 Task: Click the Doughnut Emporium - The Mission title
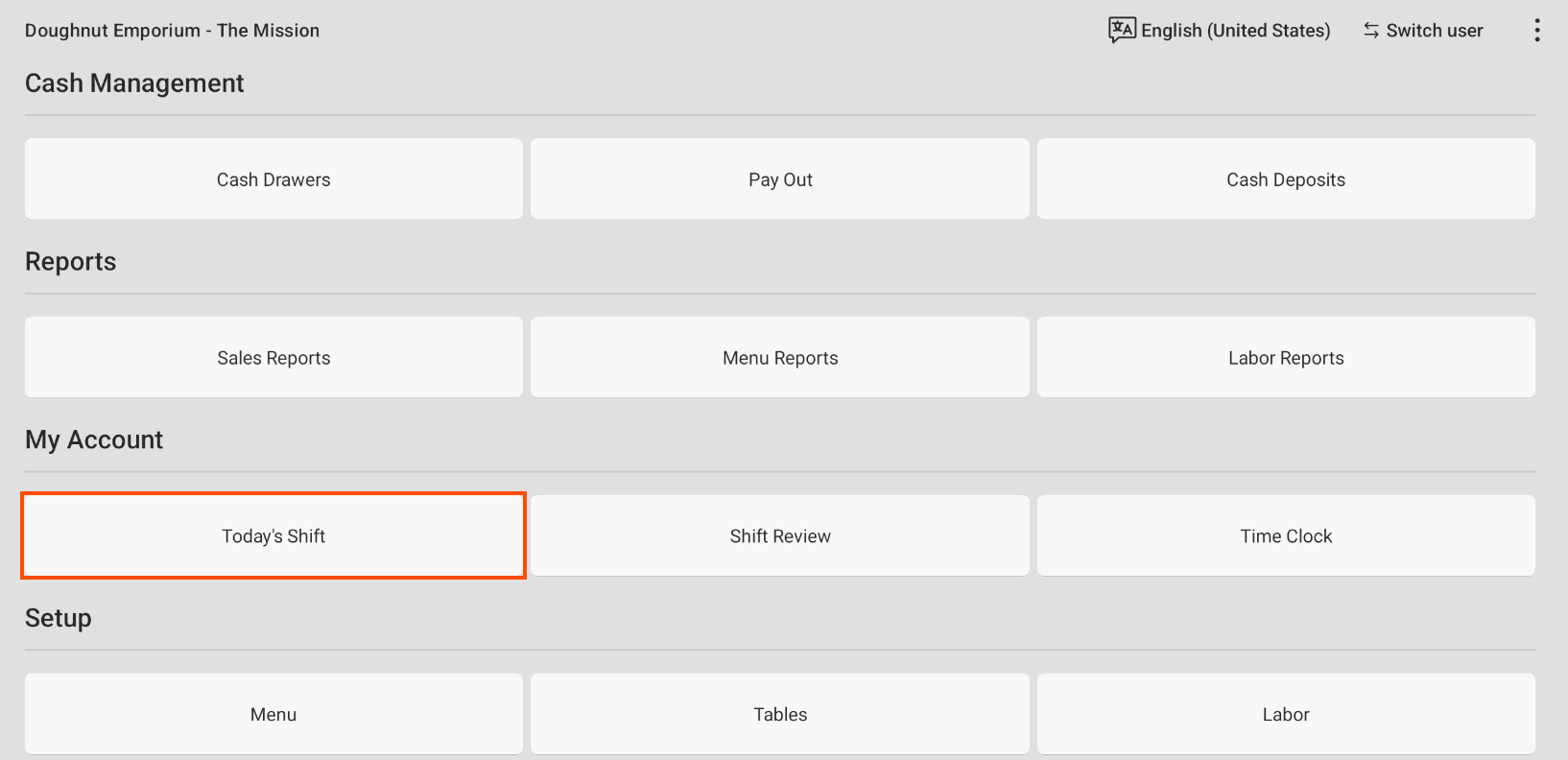coord(172,31)
